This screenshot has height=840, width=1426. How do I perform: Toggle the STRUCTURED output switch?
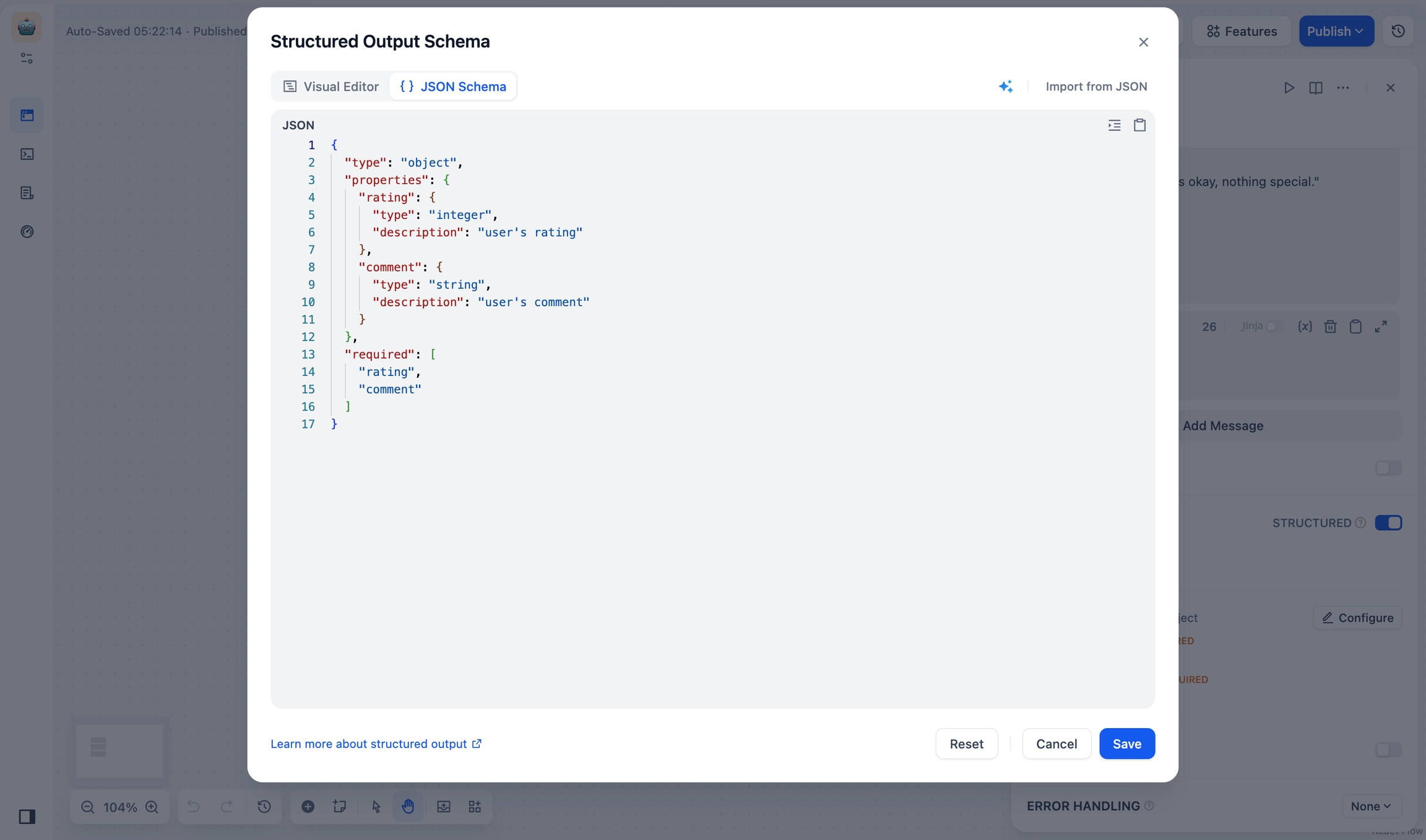[1388, 523]
